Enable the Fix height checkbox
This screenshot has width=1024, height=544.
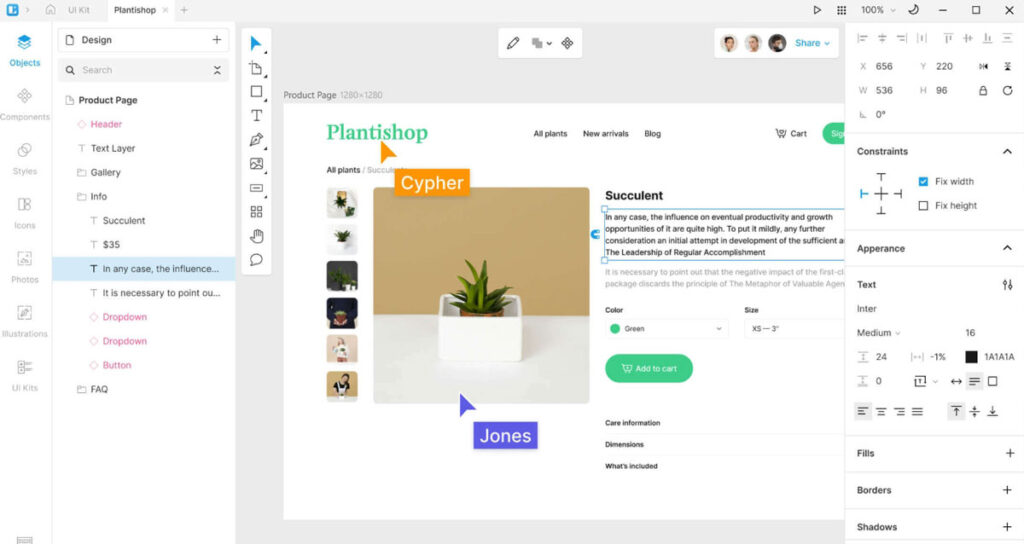click(923, 206)
